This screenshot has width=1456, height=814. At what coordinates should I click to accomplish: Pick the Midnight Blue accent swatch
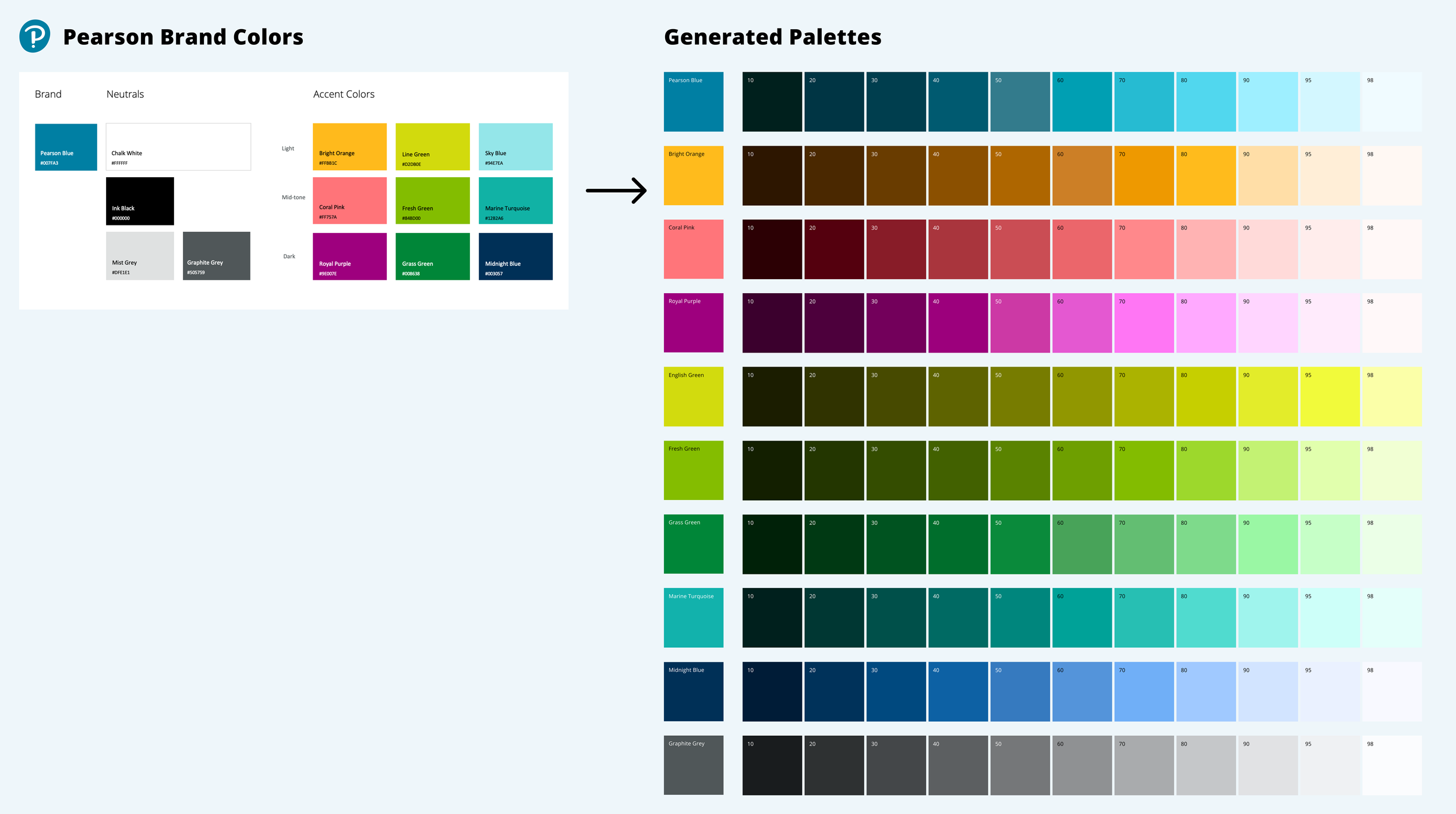pos(515,256)
